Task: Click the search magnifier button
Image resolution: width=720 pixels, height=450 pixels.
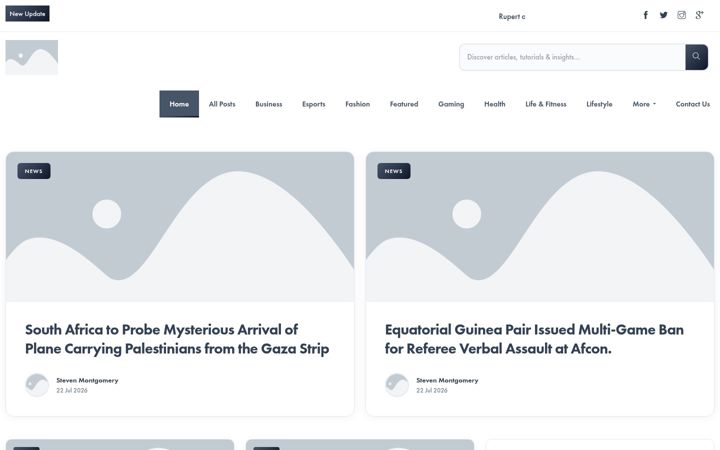Action: point(696,57)
